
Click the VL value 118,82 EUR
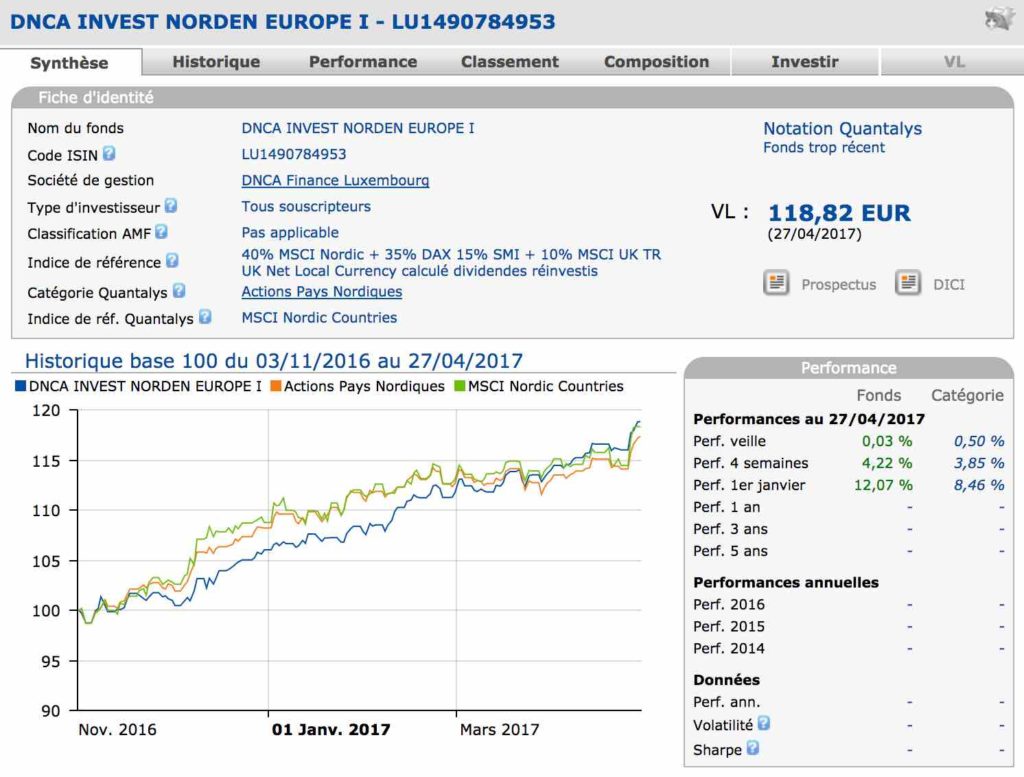(839, 213)
